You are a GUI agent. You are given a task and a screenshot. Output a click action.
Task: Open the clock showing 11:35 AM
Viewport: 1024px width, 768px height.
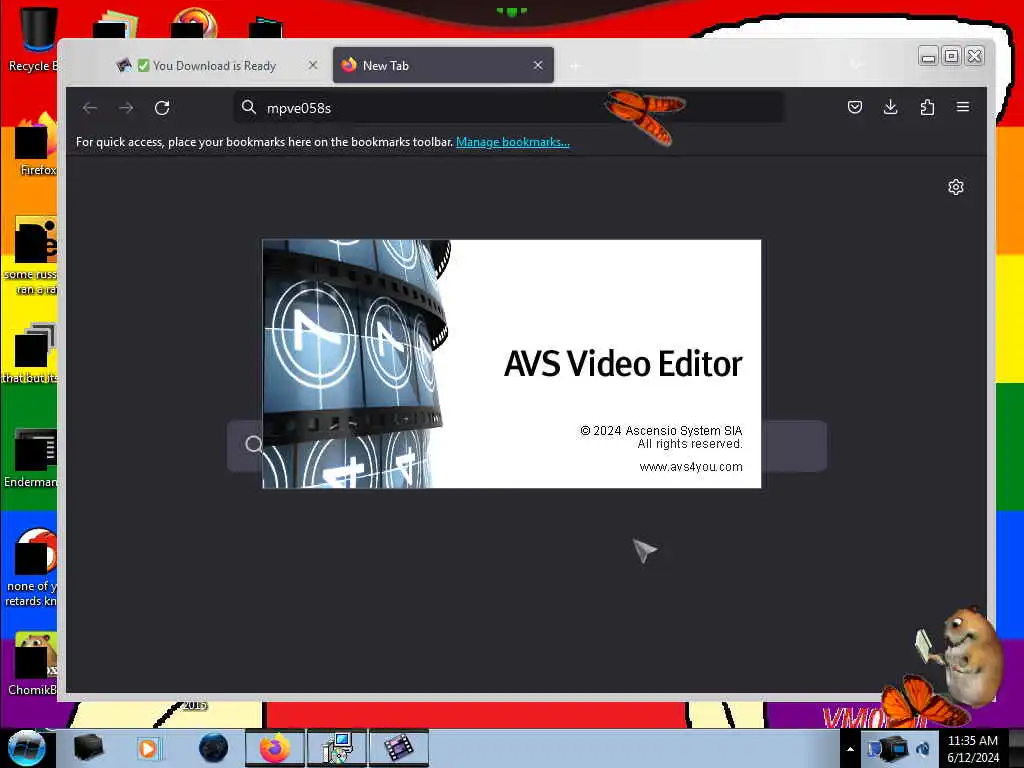pos(973,749)
